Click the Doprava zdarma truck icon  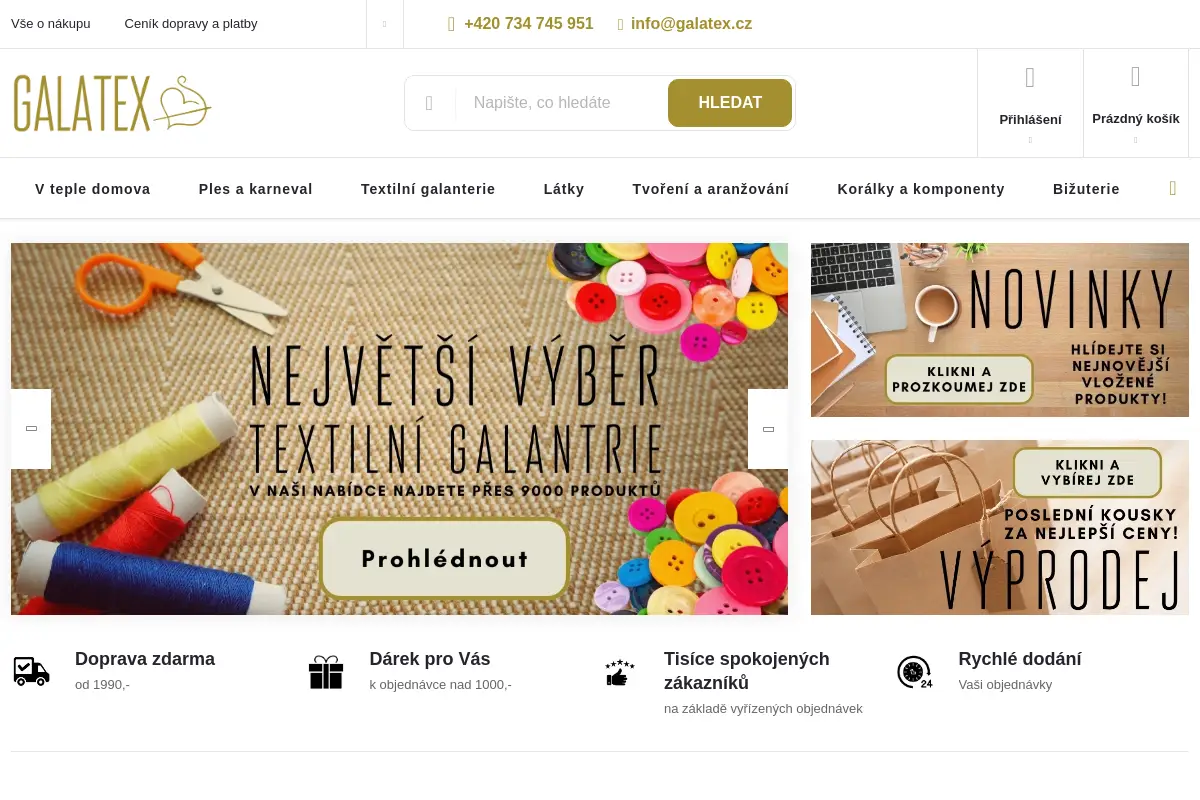pyautogui.click(x=32, y=671)
